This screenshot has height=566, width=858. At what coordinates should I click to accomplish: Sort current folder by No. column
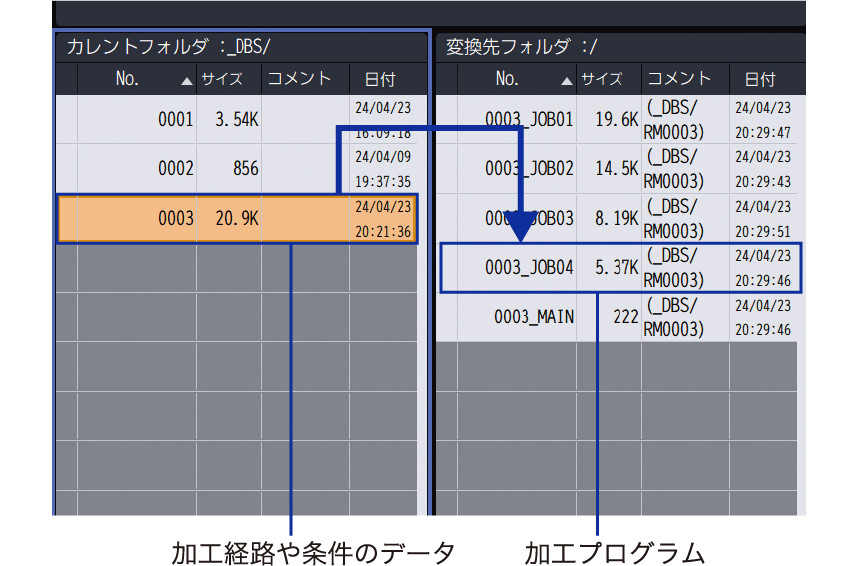[137, 79]
